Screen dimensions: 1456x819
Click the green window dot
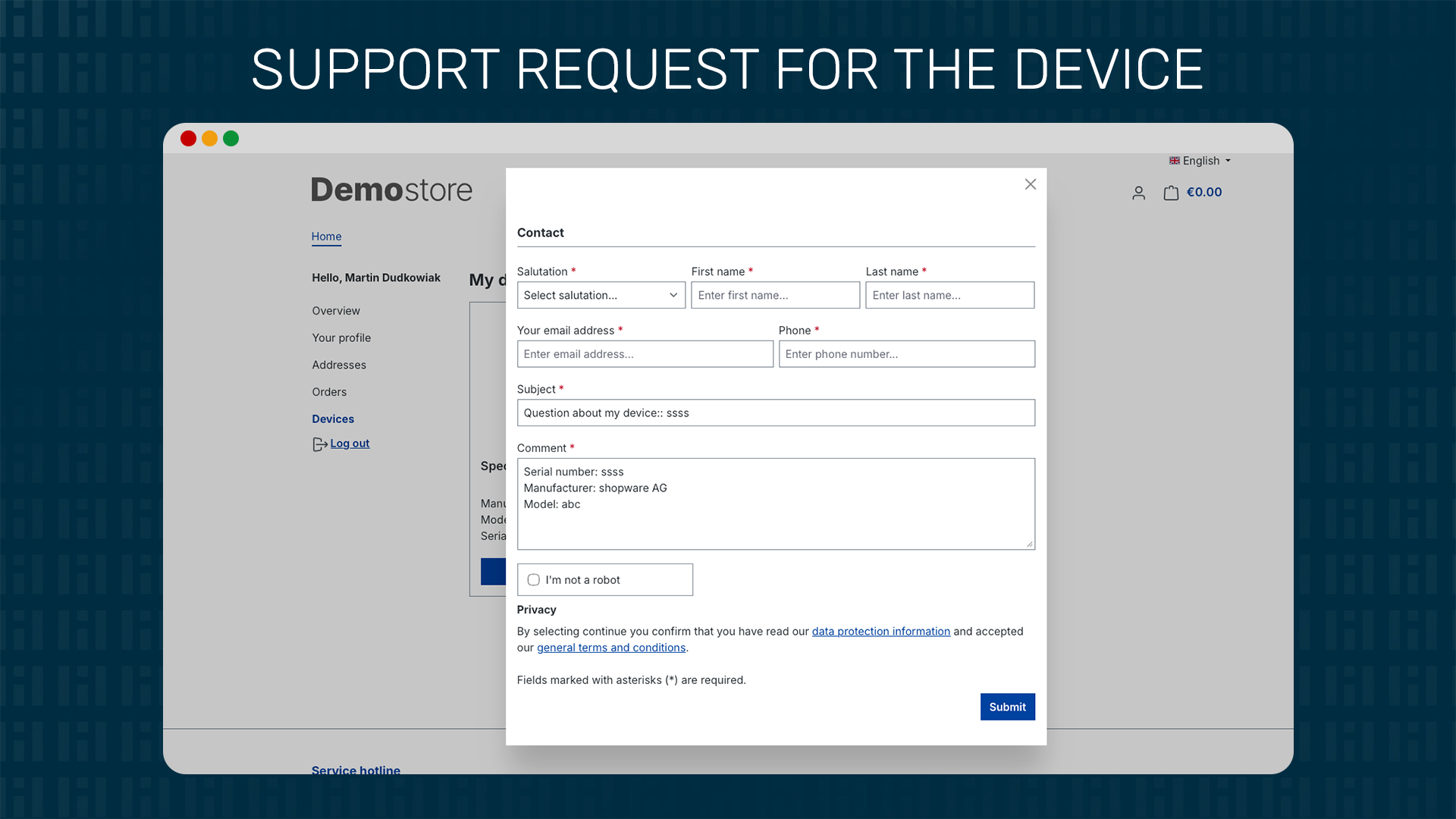point(231,139)
